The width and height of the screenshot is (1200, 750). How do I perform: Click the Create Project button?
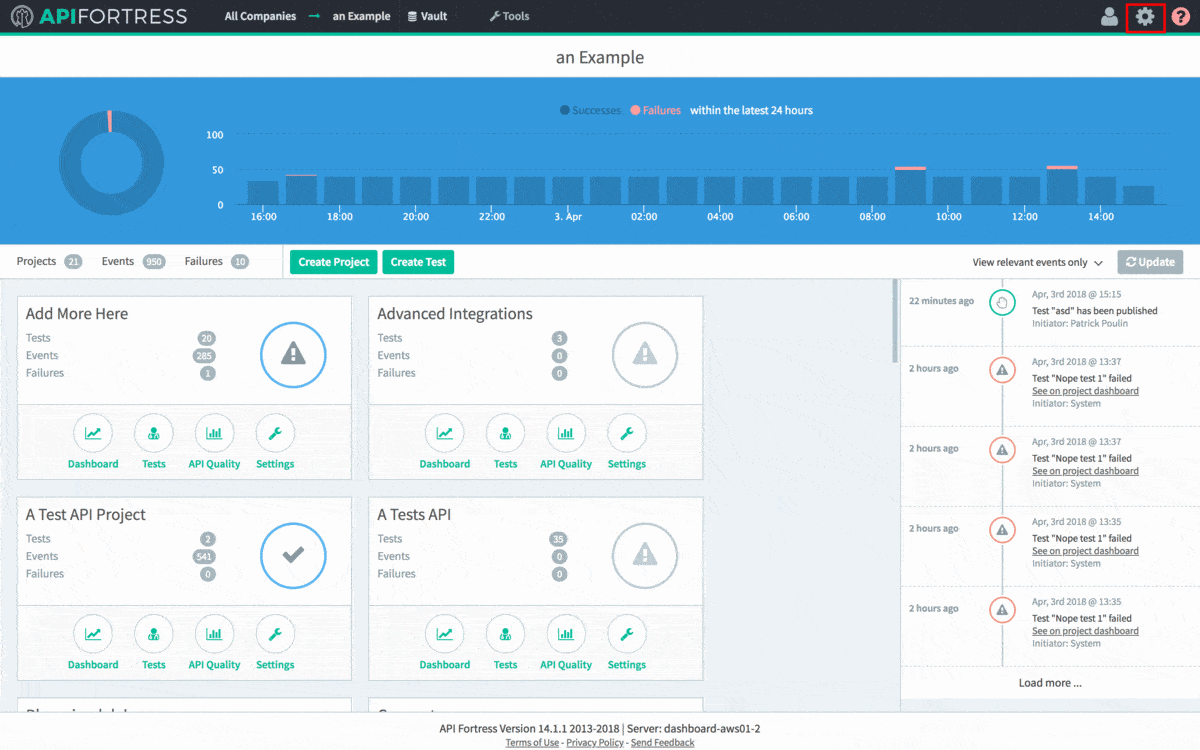(x=334, y=262)
